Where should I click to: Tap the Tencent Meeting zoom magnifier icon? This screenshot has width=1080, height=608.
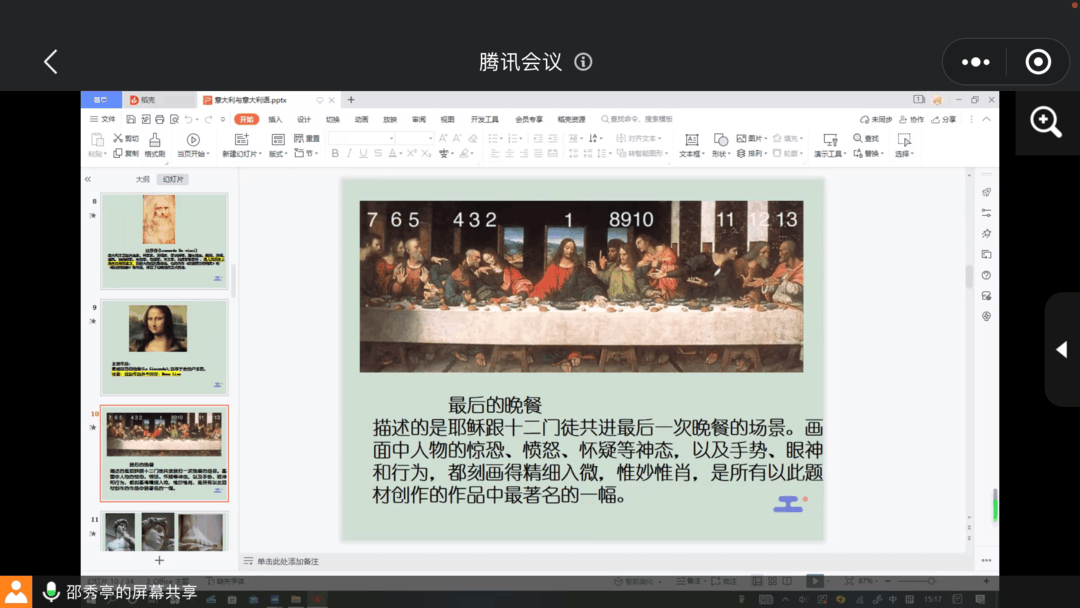tap(1046, 122)
